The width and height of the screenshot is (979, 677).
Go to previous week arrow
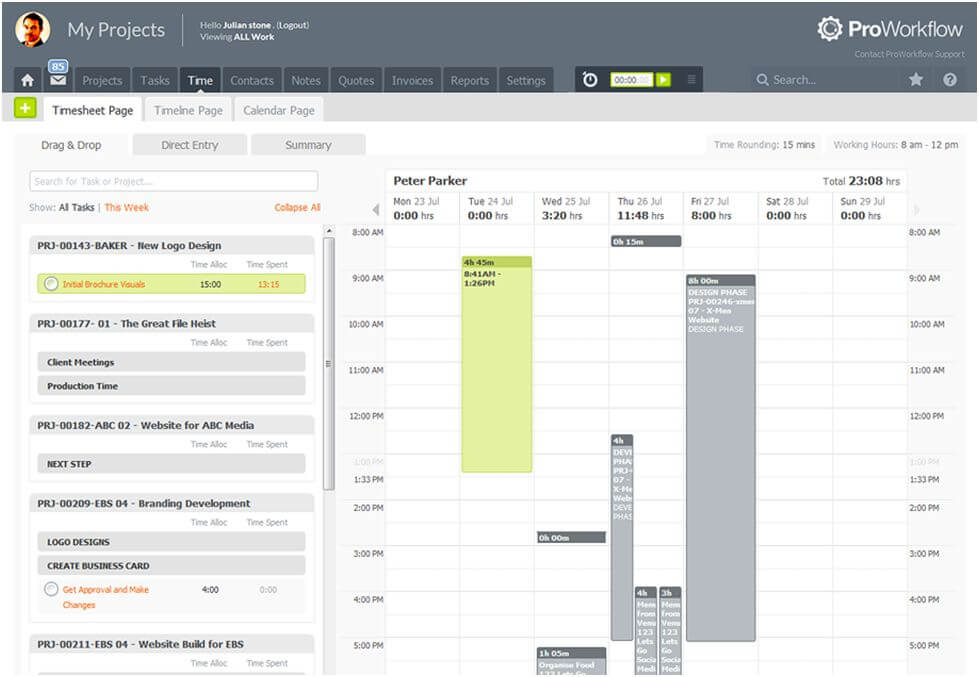click(376, 210)
